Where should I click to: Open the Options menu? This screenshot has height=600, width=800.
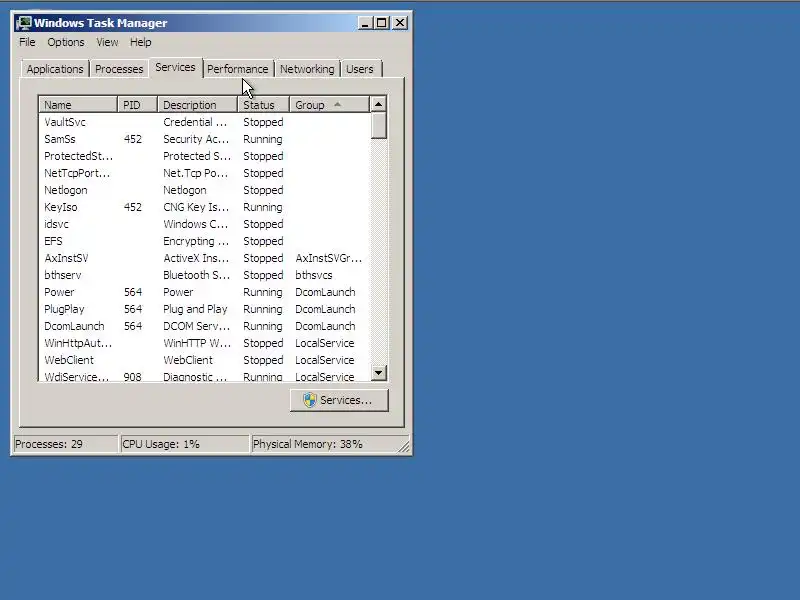click(x=66, y=42)
